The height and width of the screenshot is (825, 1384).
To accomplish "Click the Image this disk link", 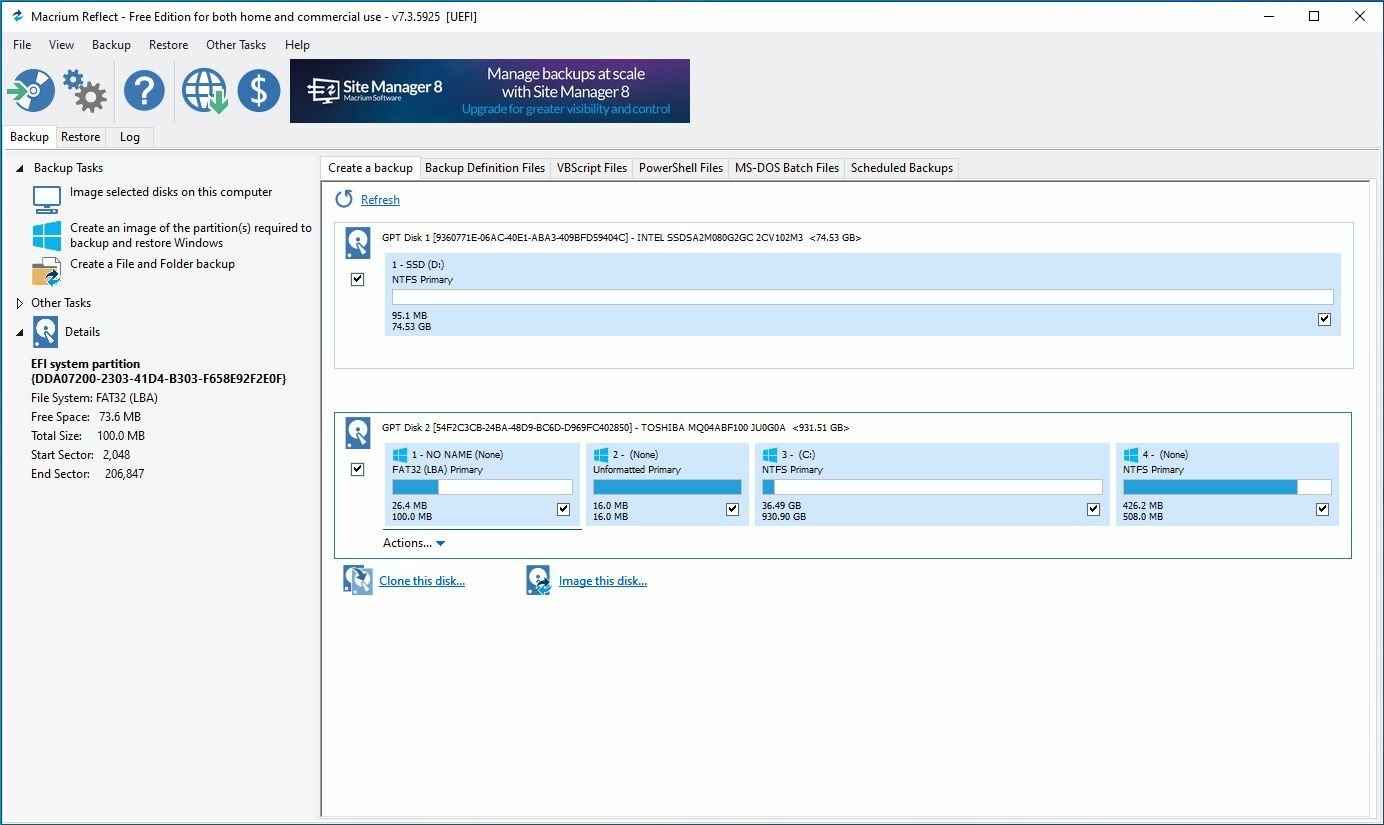I will pyautogui.click(x=603, y=581).
